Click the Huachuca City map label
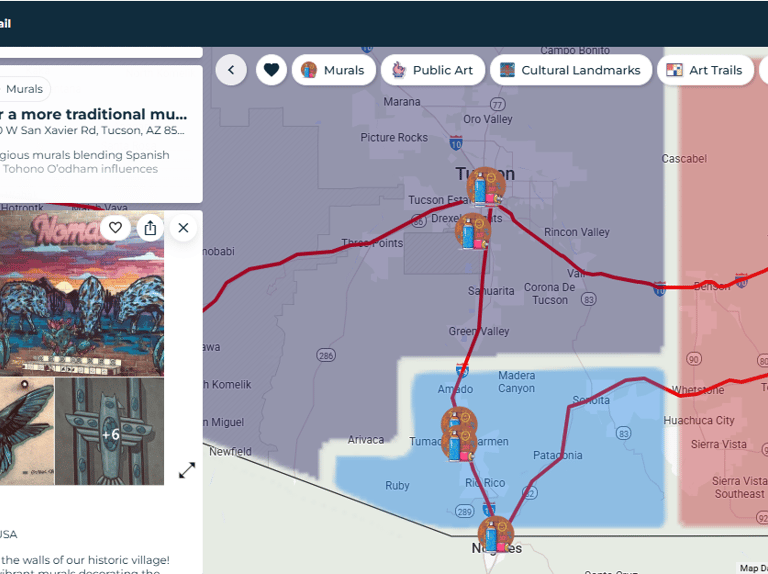 699,420
